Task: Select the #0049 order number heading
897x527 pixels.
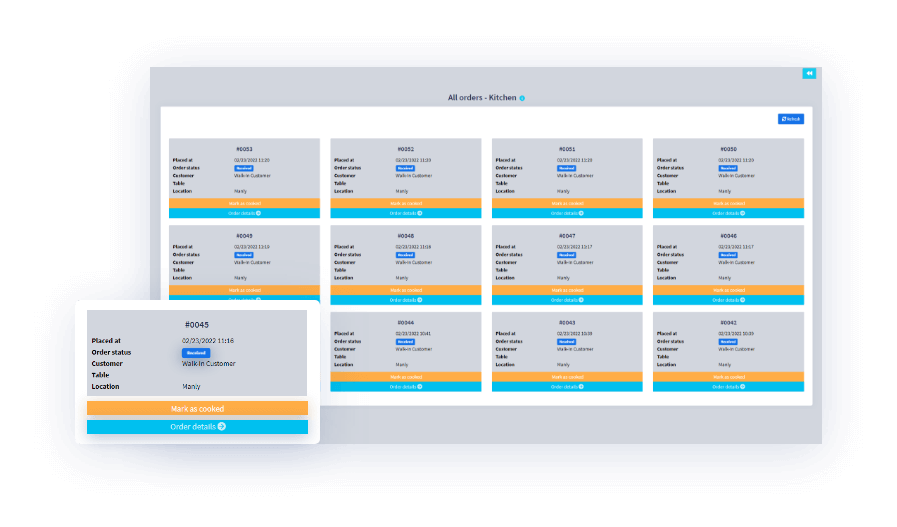Action: pyautogui.click(x=244, y=236)
